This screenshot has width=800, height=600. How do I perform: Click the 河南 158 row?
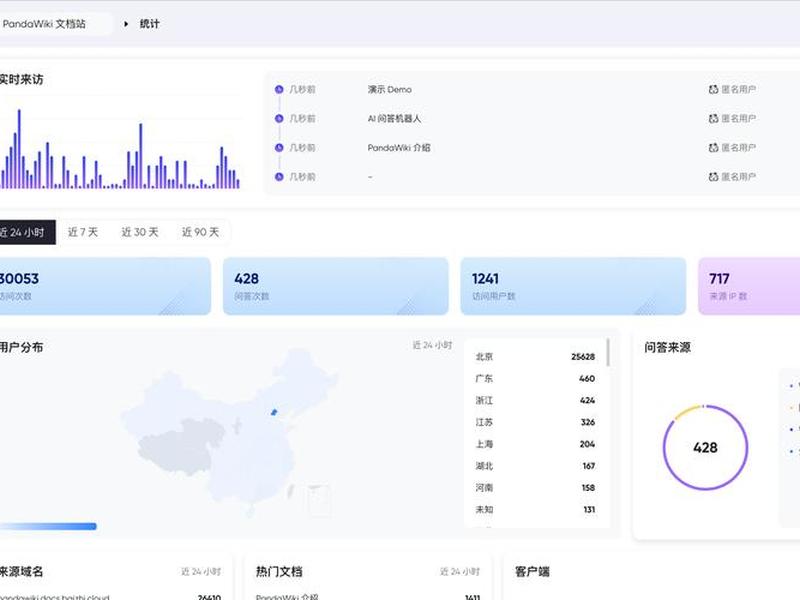click(535, 488)
